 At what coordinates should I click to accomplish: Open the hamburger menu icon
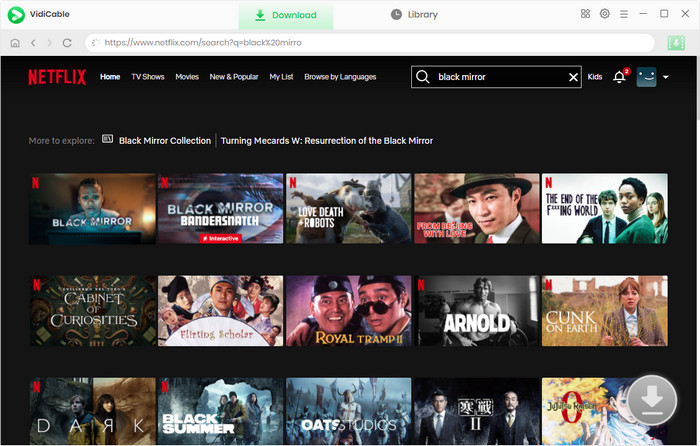624,14
